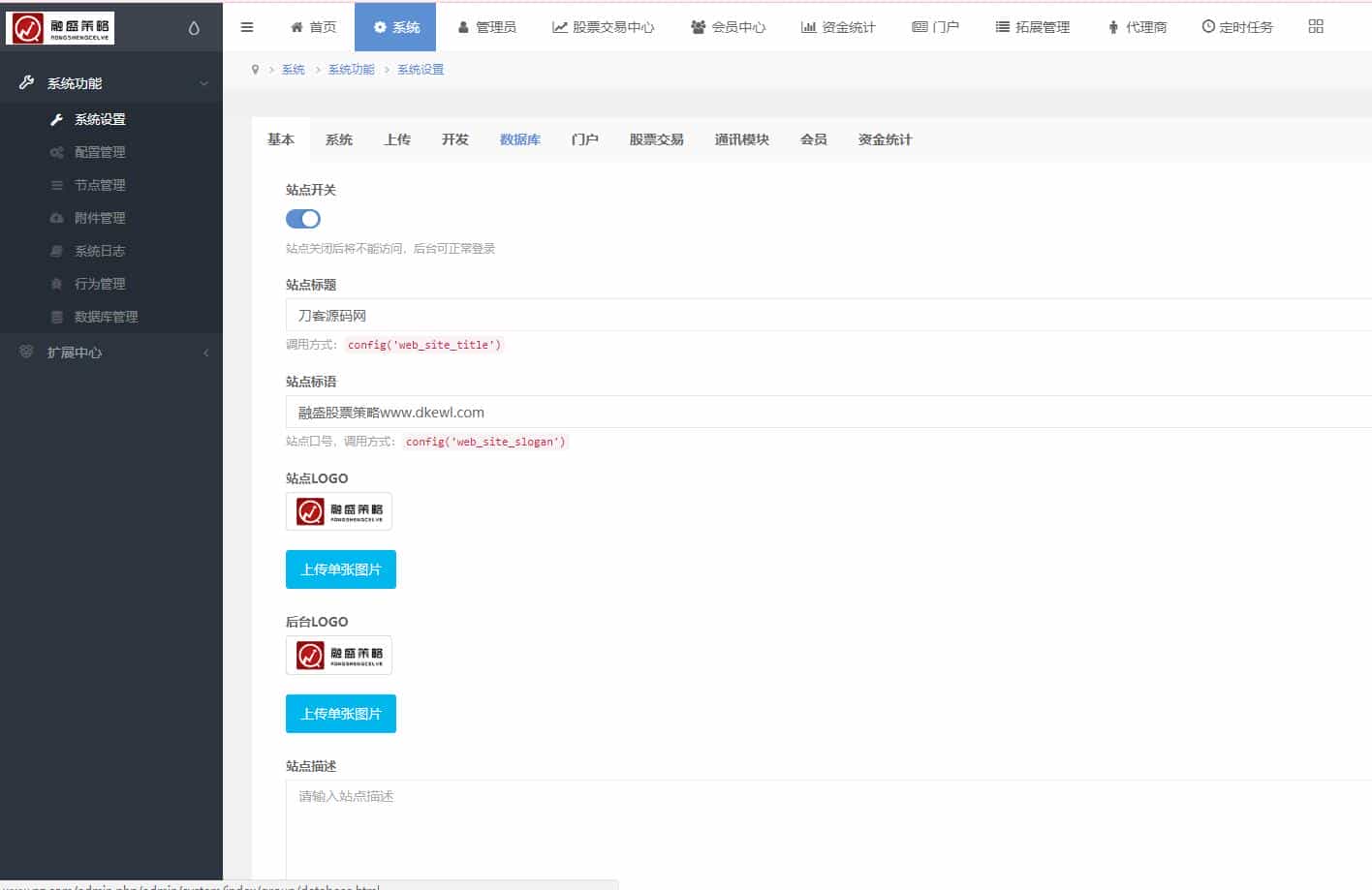Click the 站点LOGO image thumbnail
The image size is (1372, 890).
pyautogui.click(x=339, y=511)
